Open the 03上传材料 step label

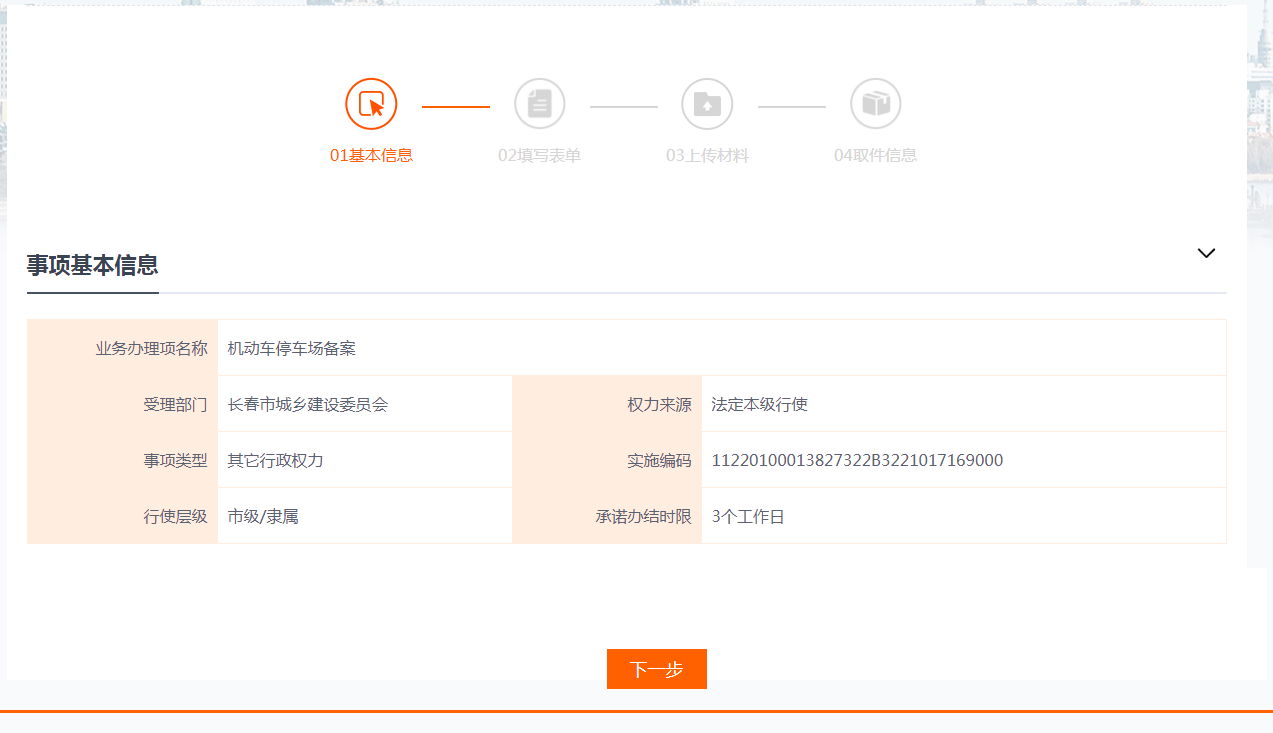[x=707, y=155]
